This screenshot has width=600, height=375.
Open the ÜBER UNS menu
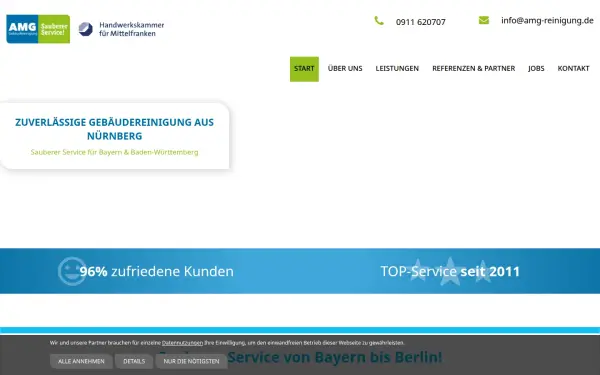[345, 68]
